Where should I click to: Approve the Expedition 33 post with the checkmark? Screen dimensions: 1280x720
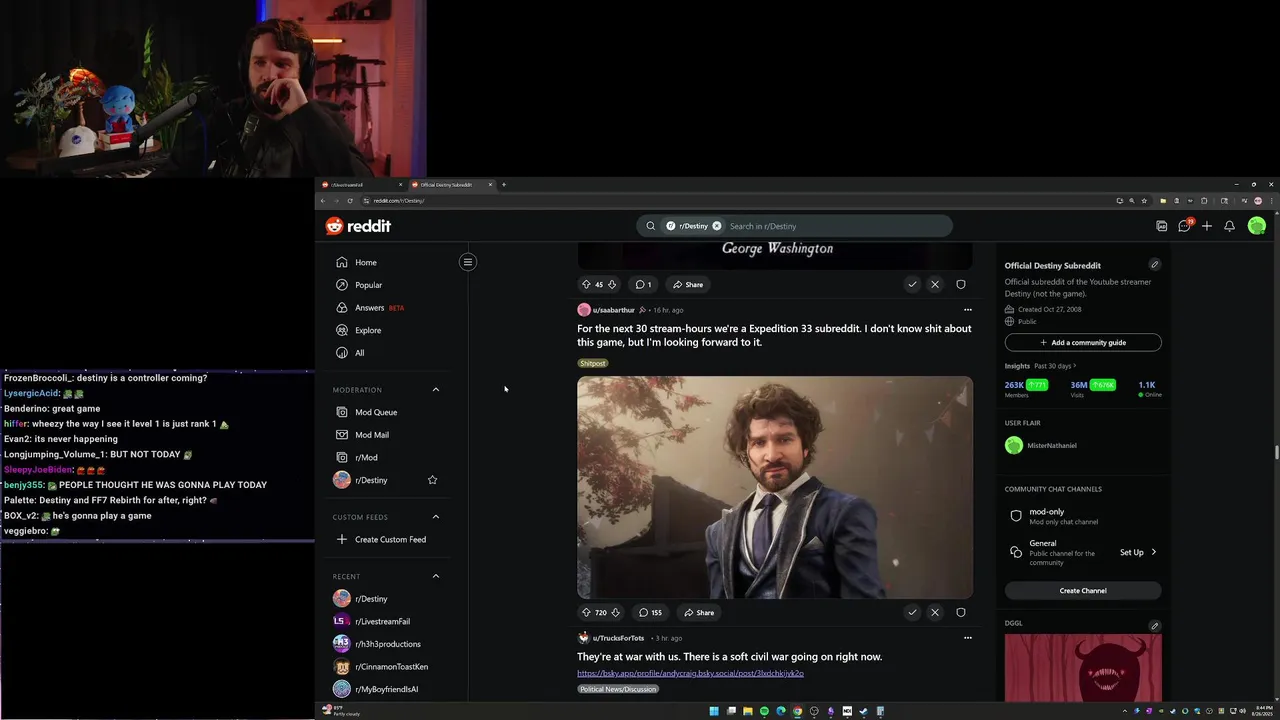tap(912, 612)
